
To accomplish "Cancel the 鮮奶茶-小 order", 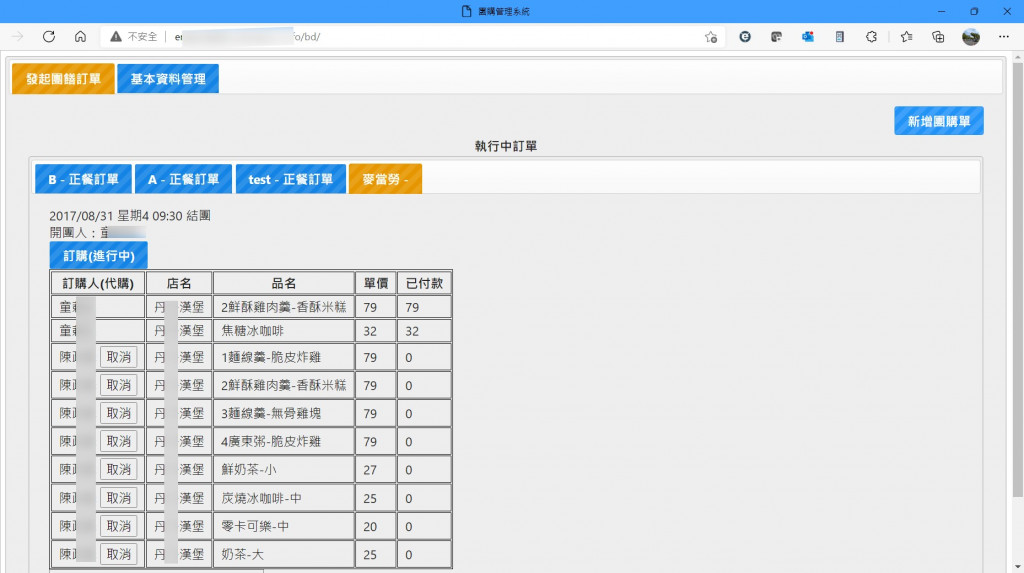I will pyautogui.click(x=118, y=470).
